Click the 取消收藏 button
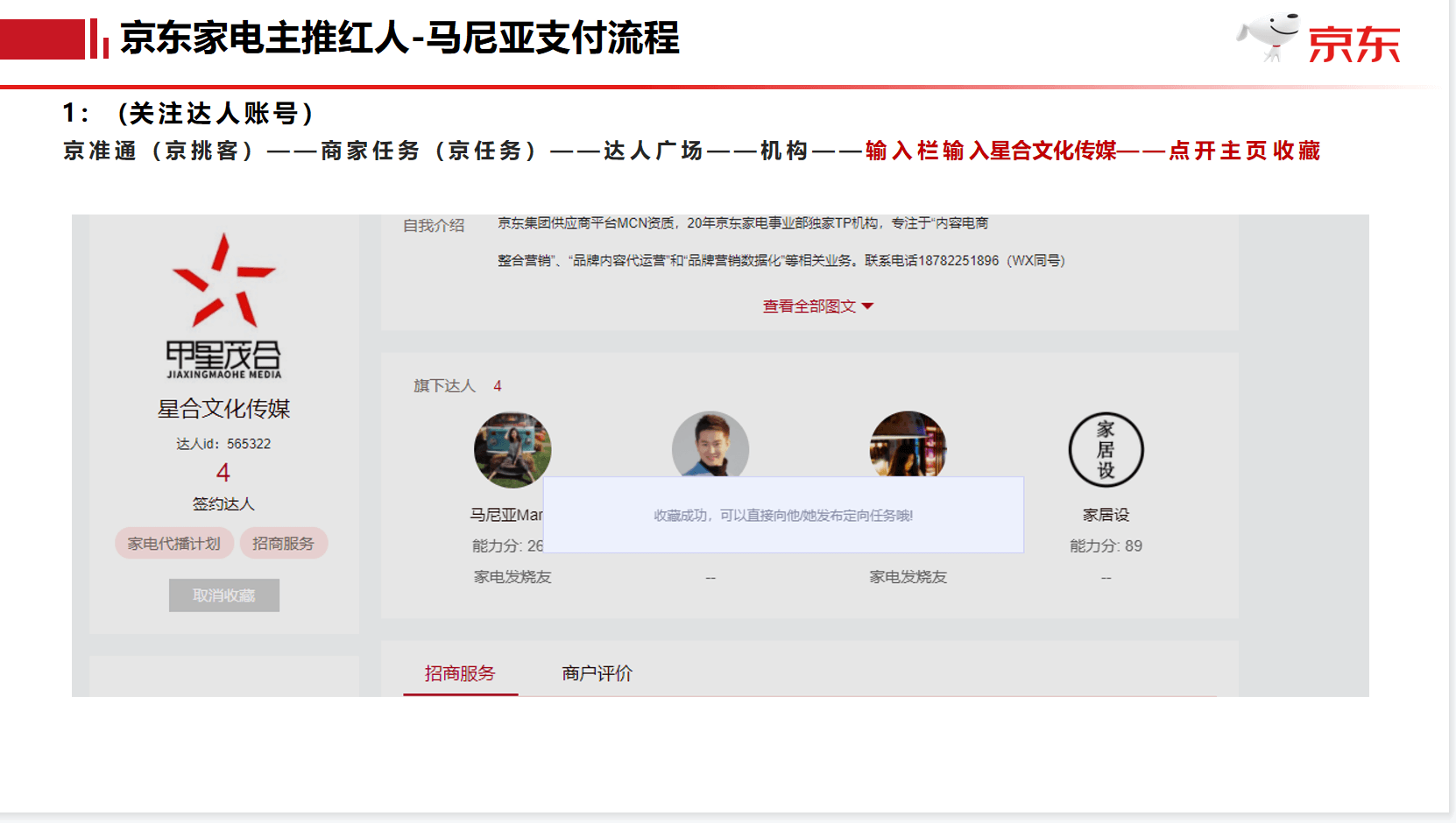Viewport: 1456px width, 823px height. pos(224,595)
